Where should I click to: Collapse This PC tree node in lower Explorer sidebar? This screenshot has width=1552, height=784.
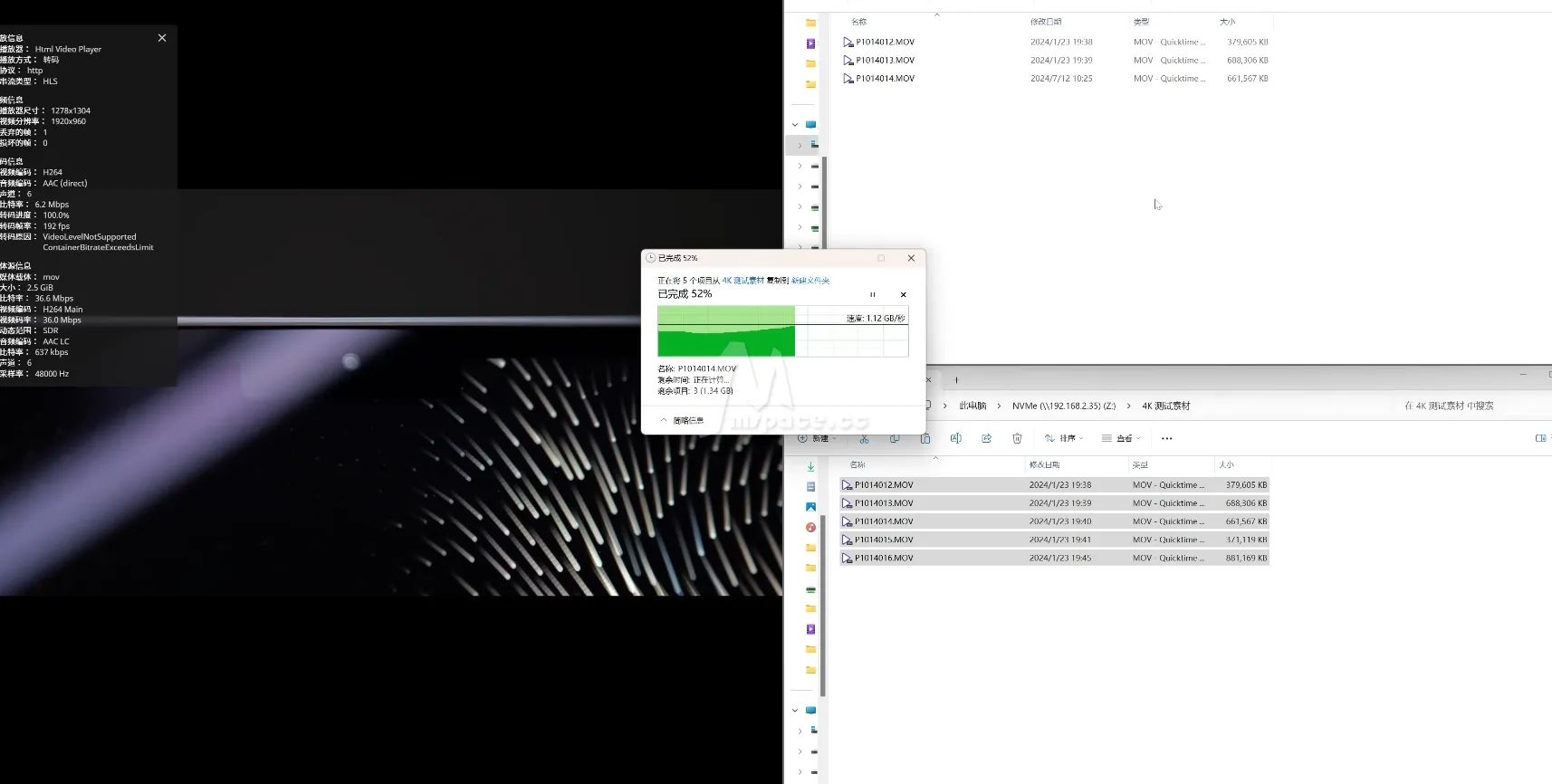[x=795, y=711]
